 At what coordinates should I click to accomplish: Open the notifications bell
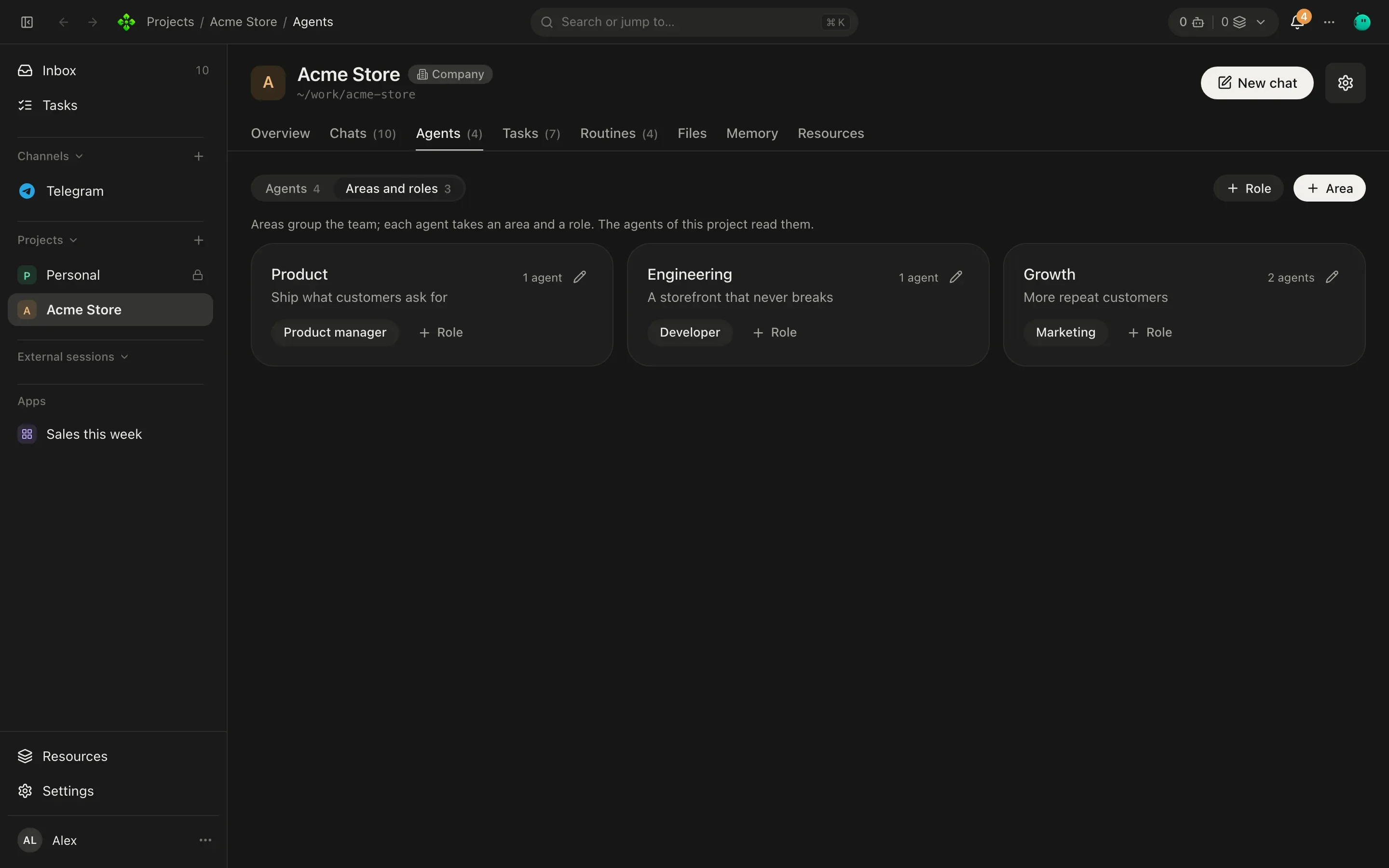coord(1297,22)
